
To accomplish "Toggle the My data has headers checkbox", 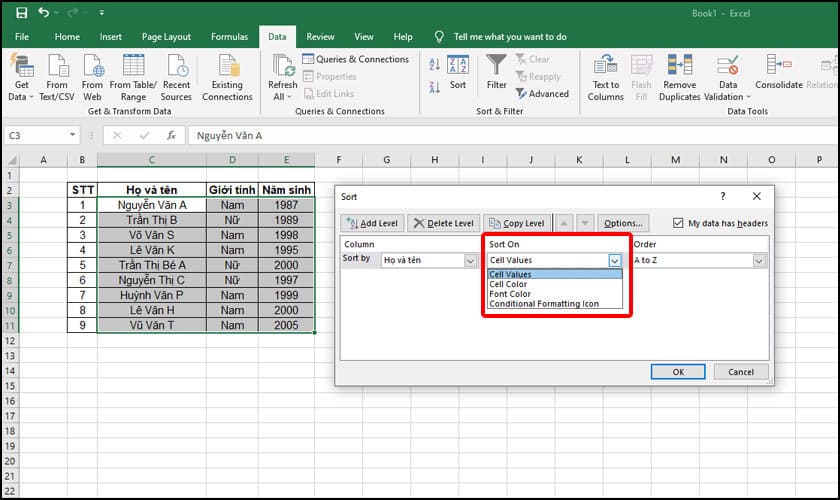I will tap(680, 223).
